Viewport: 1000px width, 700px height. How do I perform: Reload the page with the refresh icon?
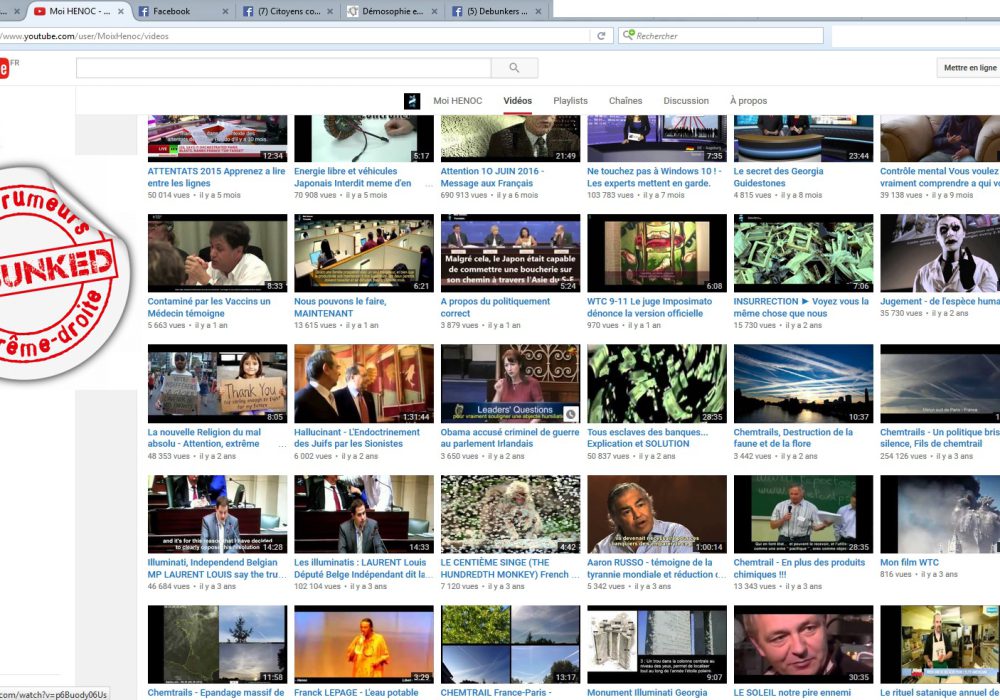(601, 36)
